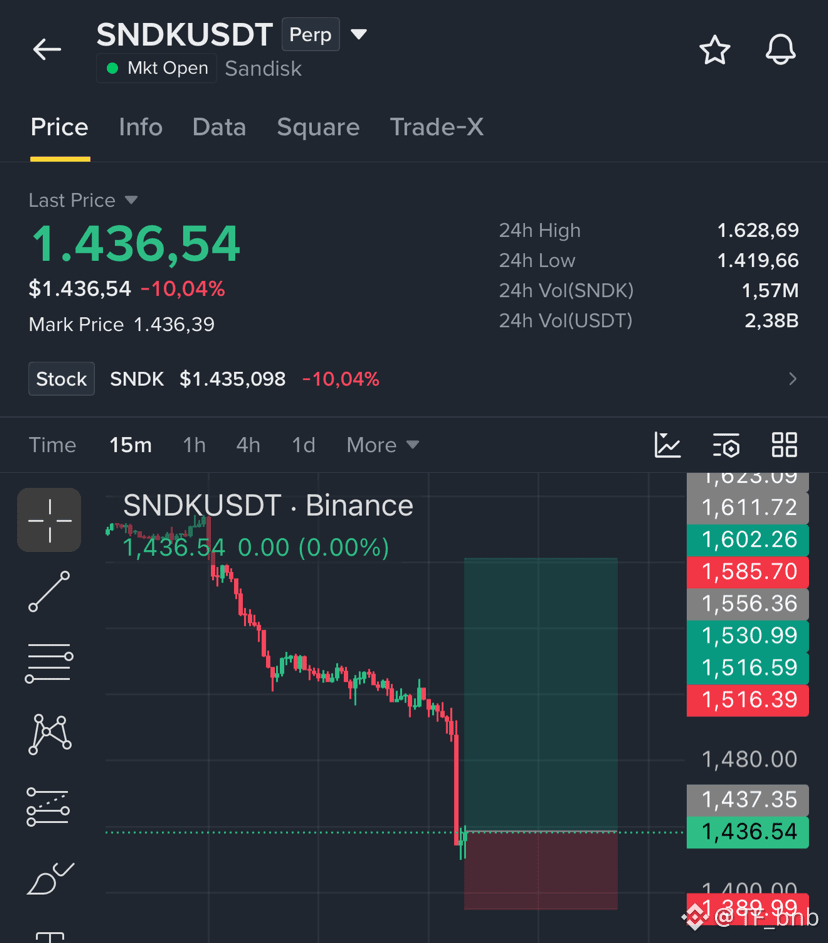Click the 1,611.72 price label
Image resolution: width=828 pixels, height=943 pixels.
pyautogui.click(x=748, y=508)
